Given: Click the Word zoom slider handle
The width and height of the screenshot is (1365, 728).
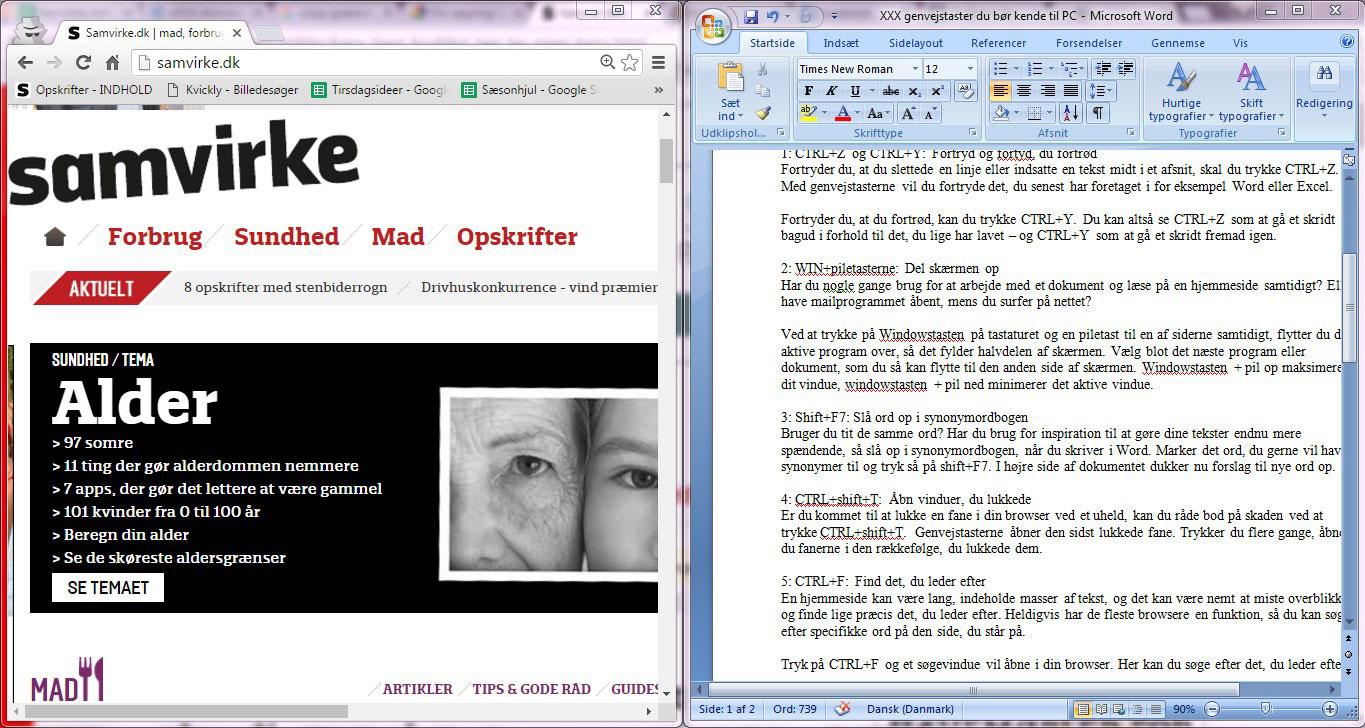Looking at the screenshot, I should coord(1266,709).
